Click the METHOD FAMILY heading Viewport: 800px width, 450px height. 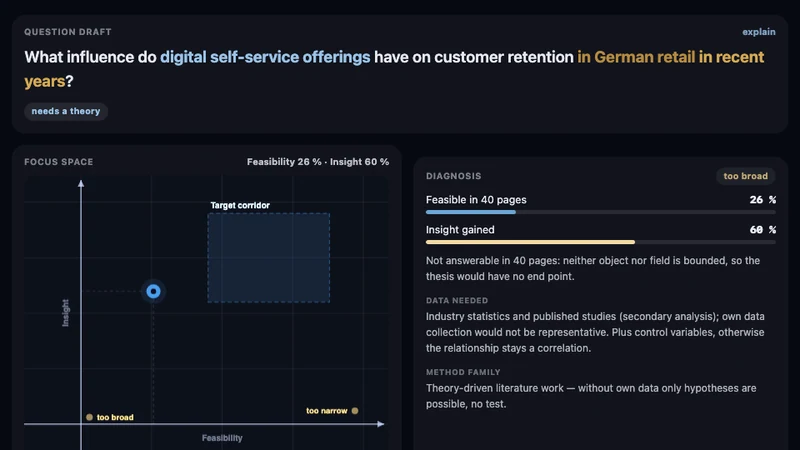[463, 372]
